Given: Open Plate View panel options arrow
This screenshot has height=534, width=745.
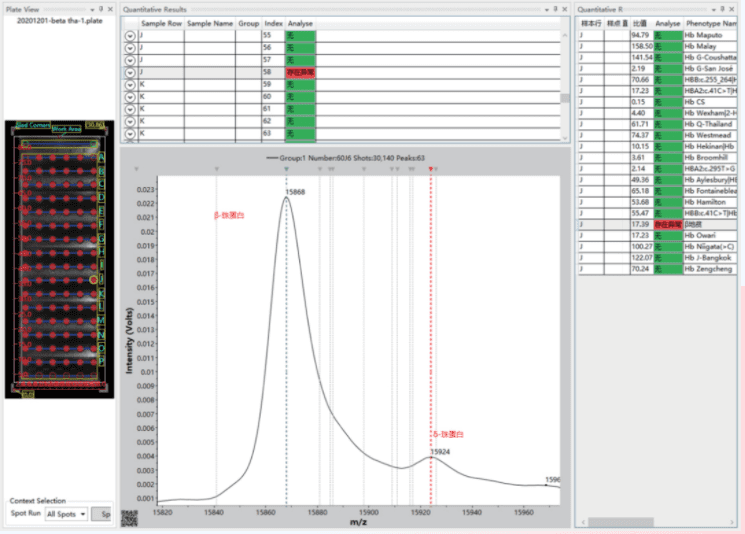Looking at the screenshot, I should [x=92, y=9].
